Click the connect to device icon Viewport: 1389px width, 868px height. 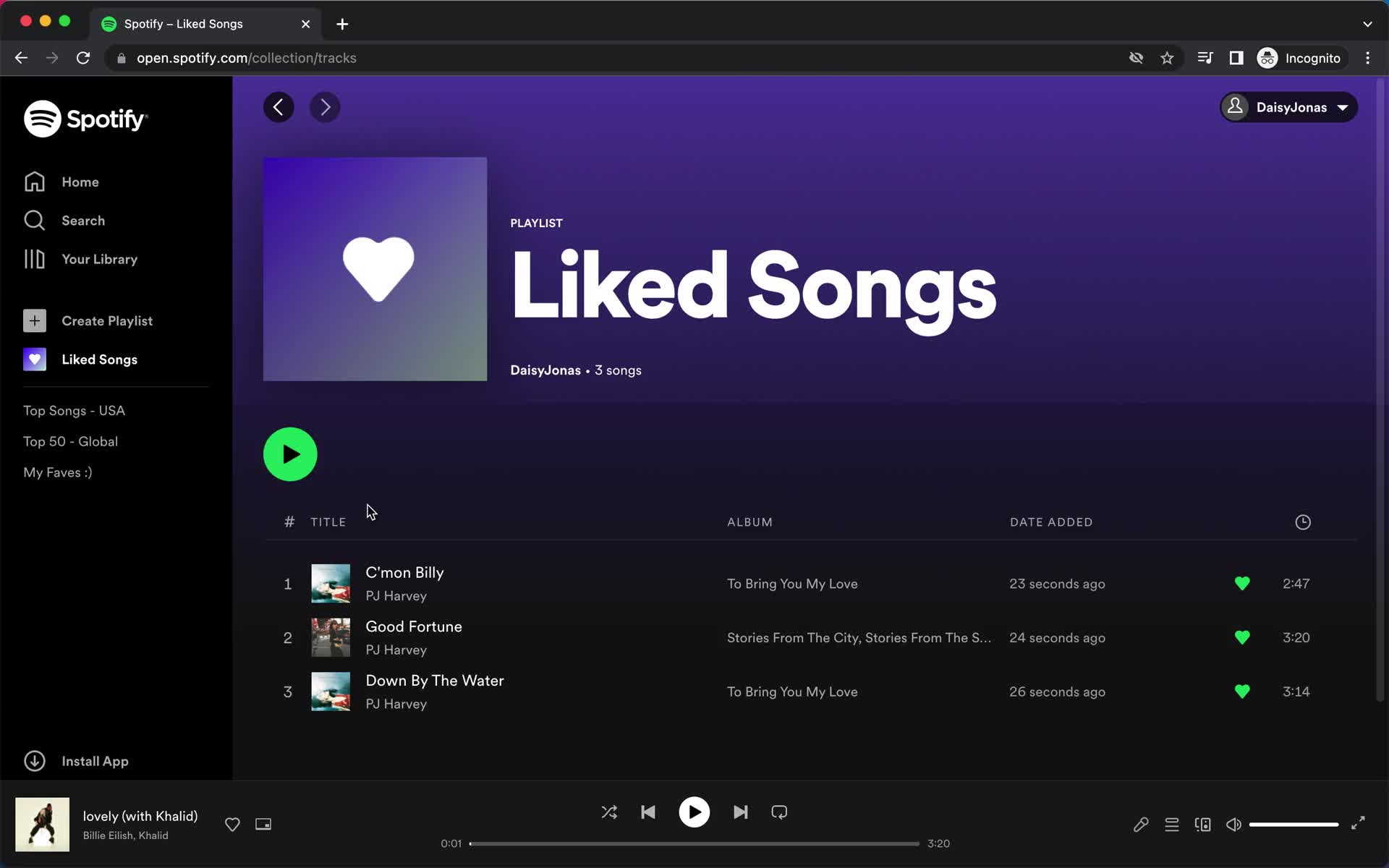coord(1202,824)
